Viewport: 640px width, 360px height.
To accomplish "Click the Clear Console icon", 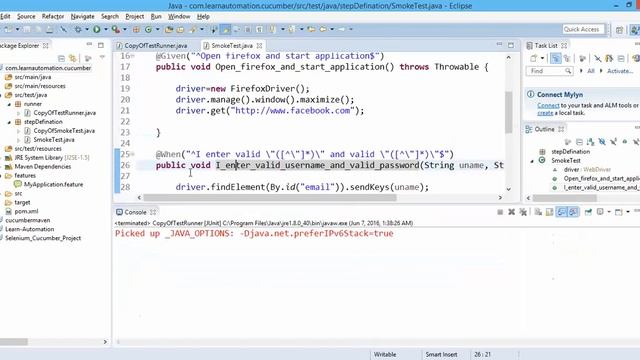I will pyautogui.click(x=538, y=212).
